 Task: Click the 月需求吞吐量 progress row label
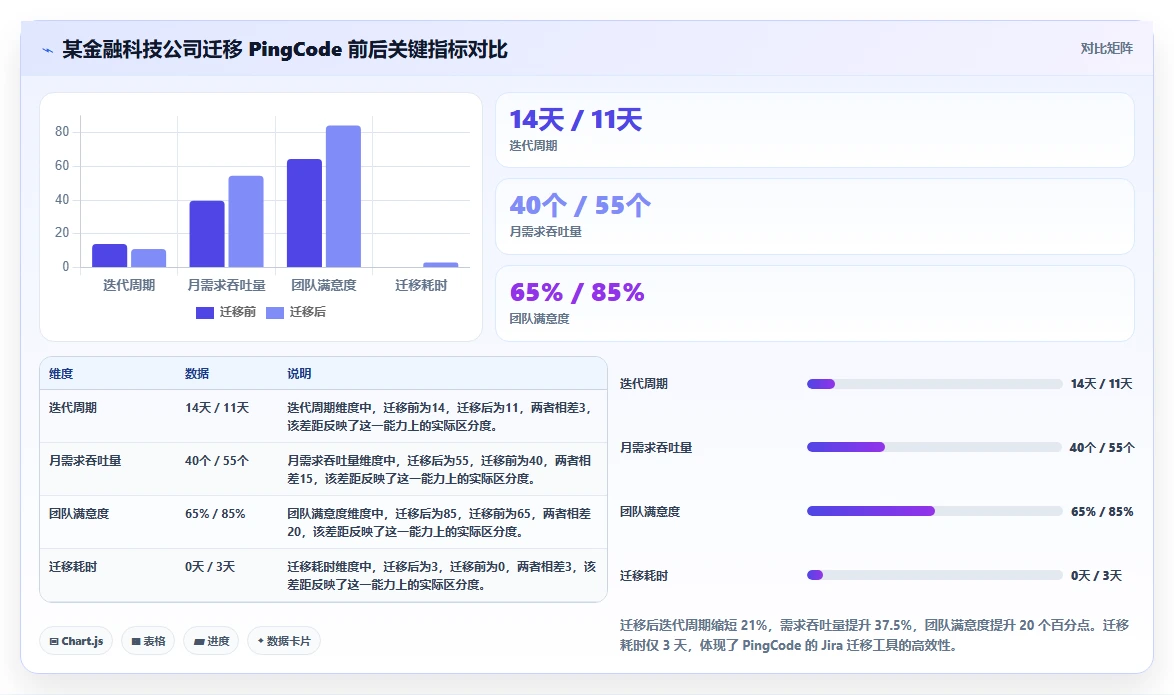click(656, 448)
